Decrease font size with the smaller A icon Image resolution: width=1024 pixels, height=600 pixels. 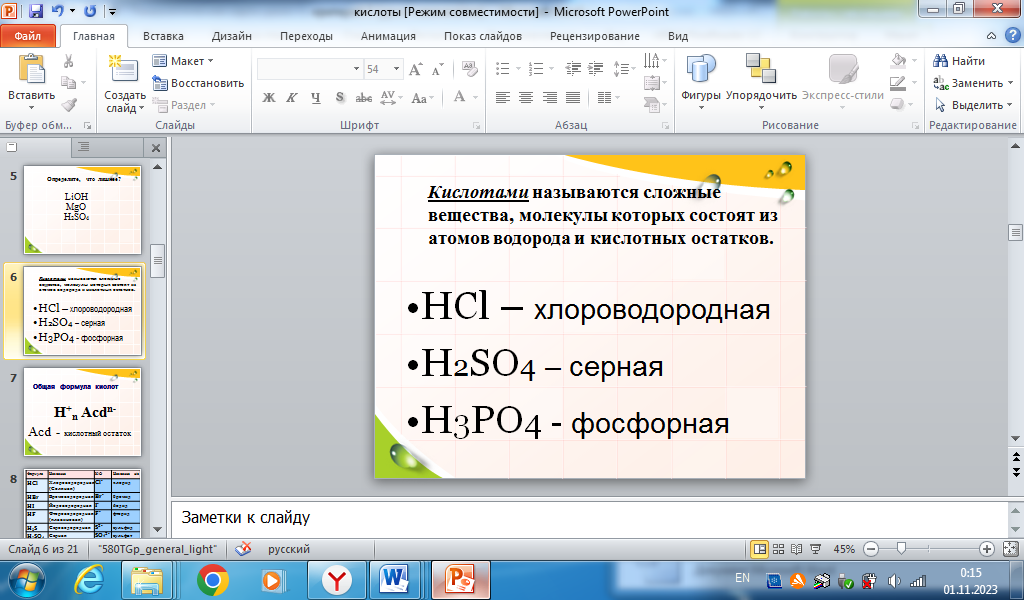(438, 69)
